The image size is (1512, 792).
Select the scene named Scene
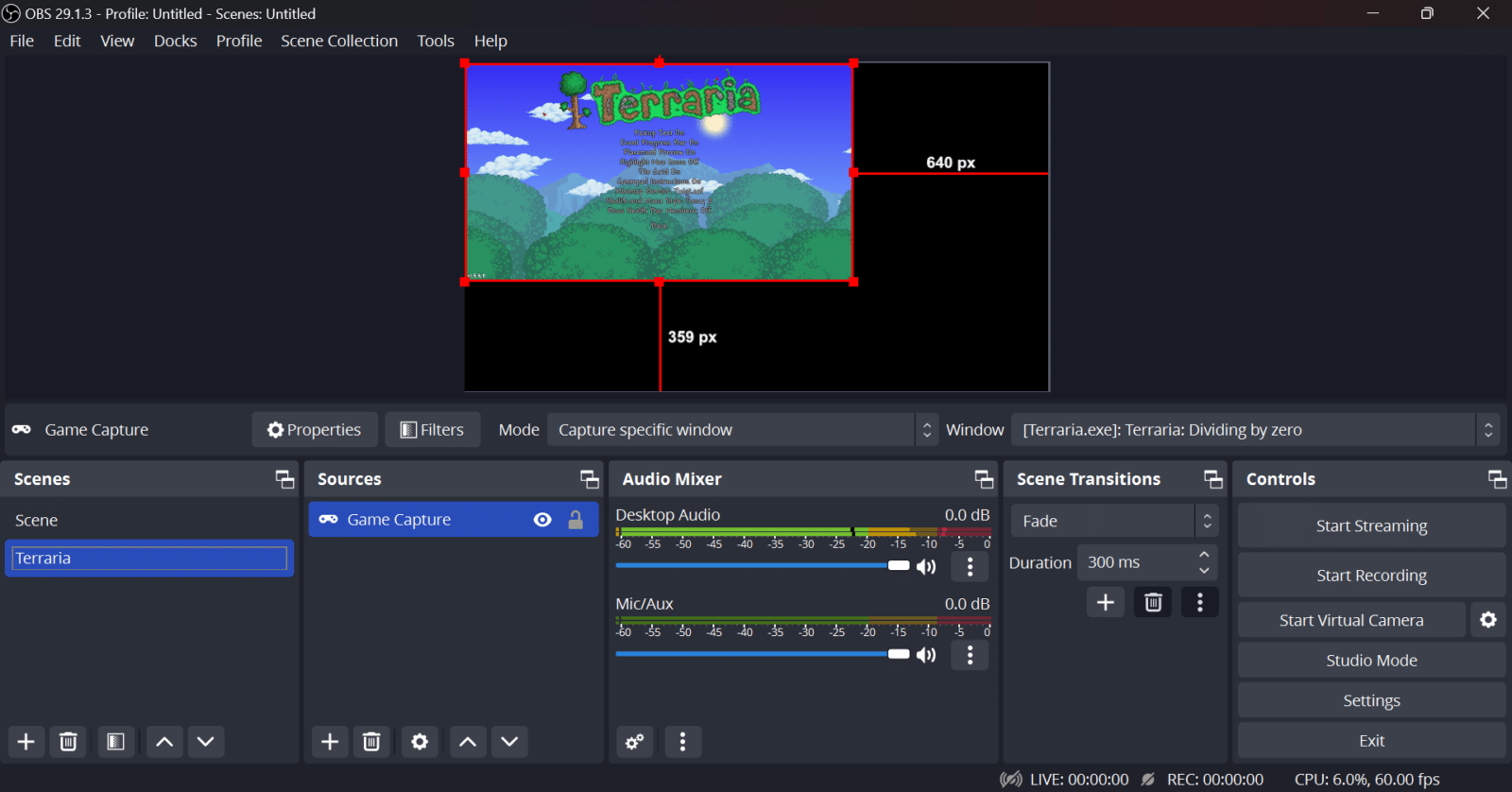click(149, 521)
